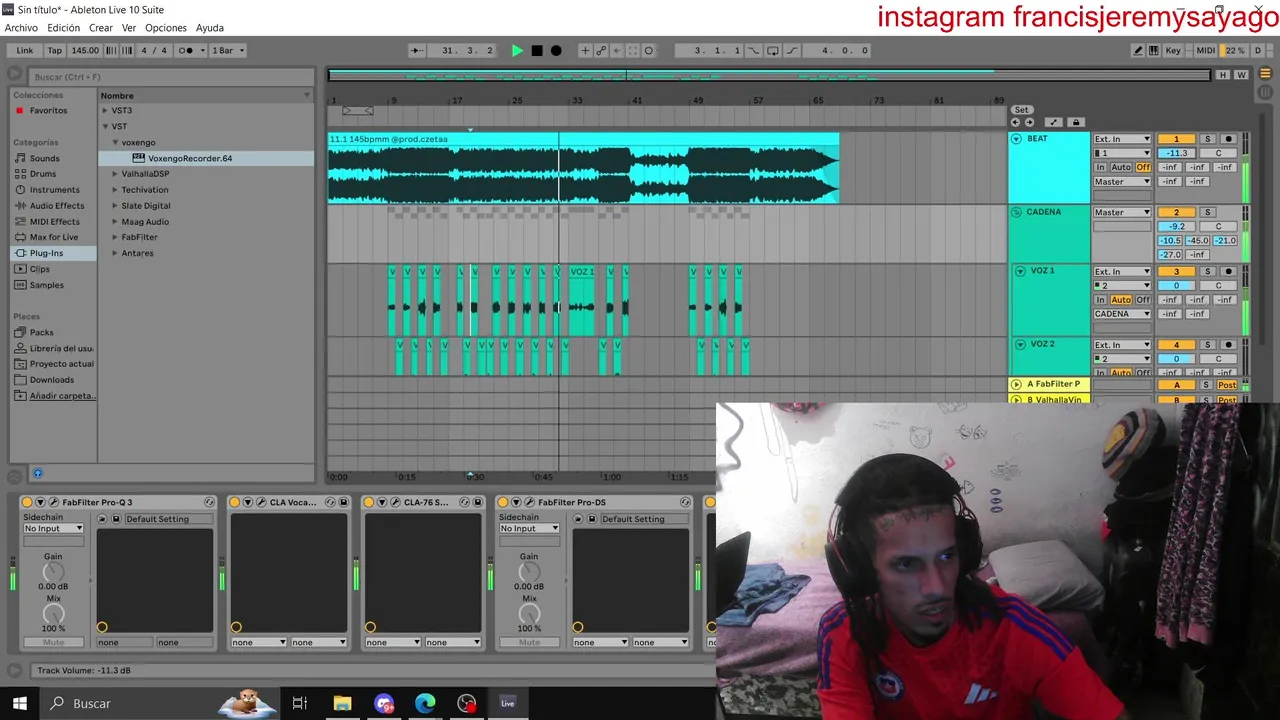Open Ayuda menu
Screen dimensions: 1280x720
(210, 28)
